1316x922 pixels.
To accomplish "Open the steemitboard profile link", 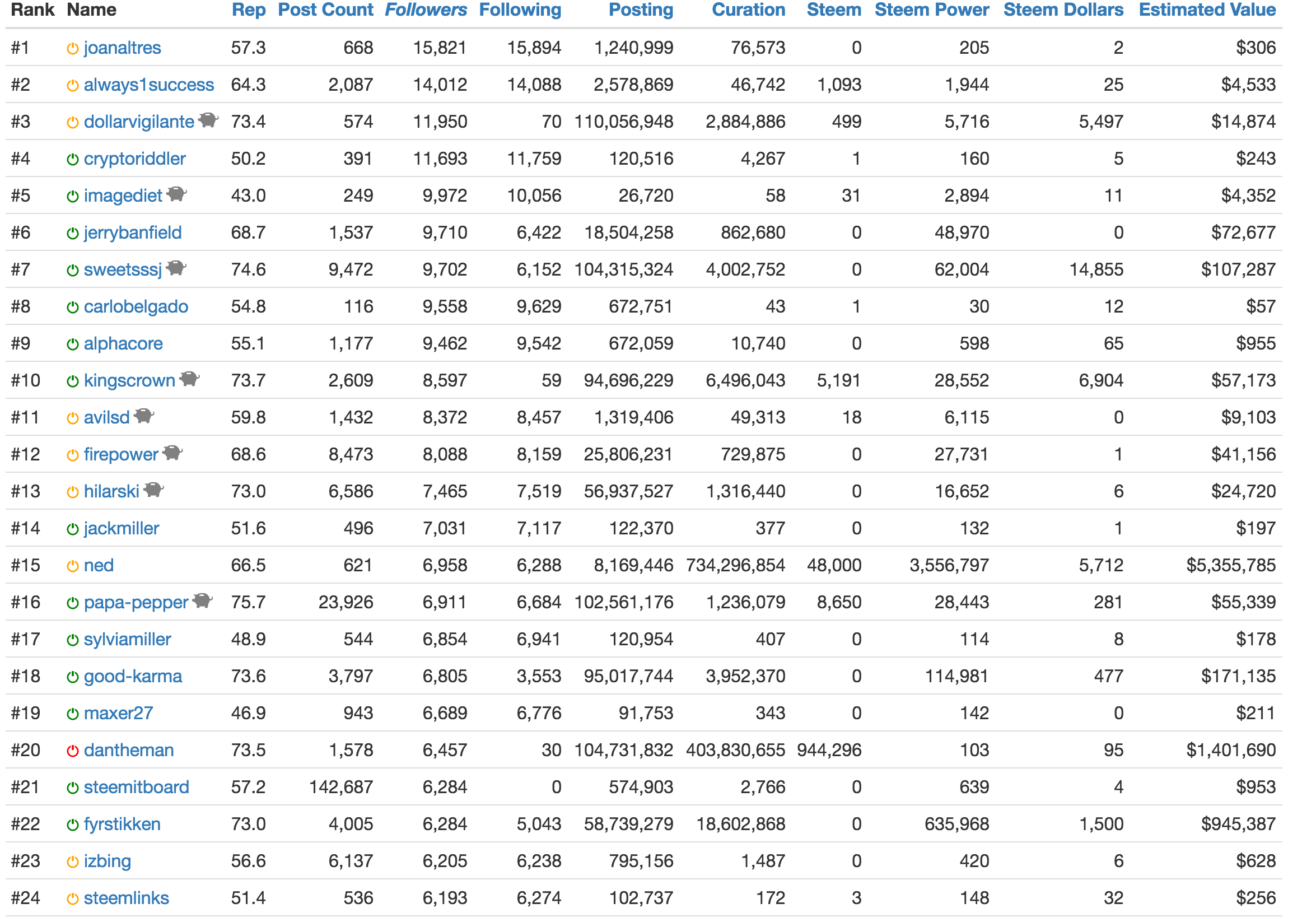I will (137, 788).
